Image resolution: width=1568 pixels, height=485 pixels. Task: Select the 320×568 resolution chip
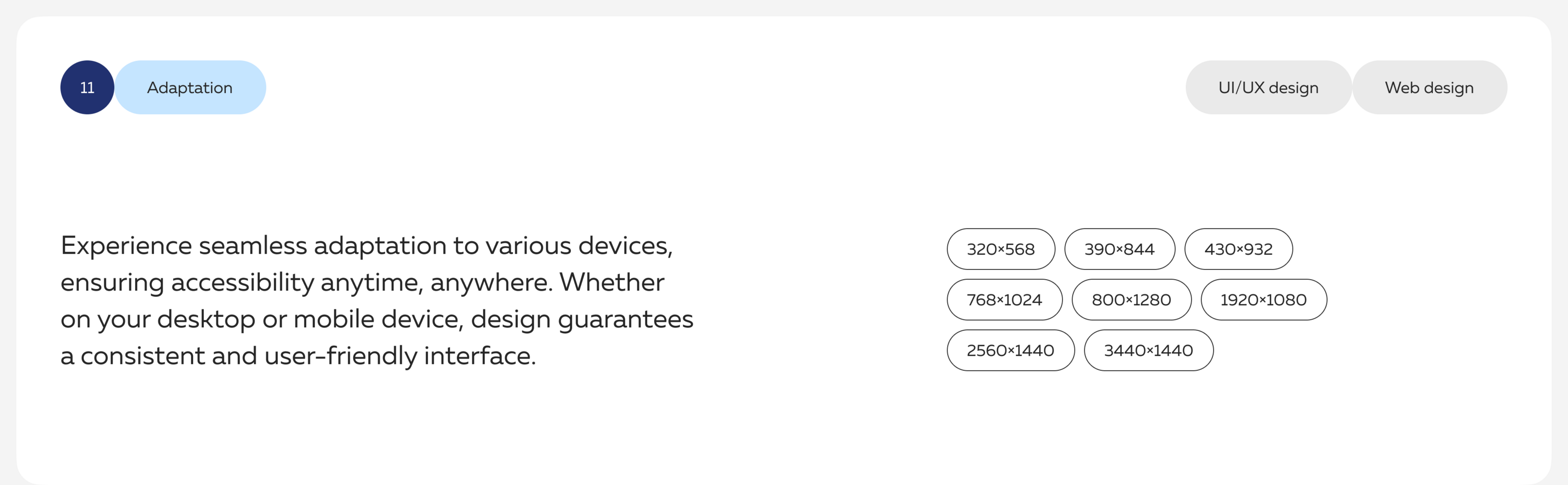[1000, 249]
